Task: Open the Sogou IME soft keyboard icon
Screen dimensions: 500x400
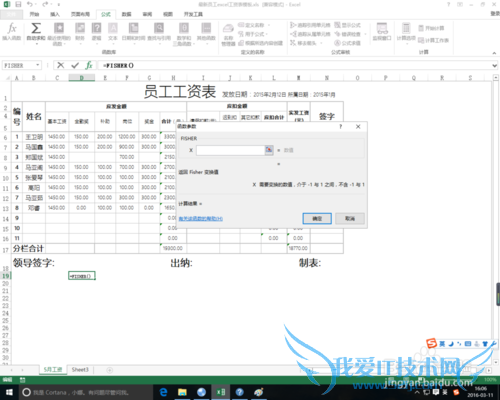Action: [468, 344]
